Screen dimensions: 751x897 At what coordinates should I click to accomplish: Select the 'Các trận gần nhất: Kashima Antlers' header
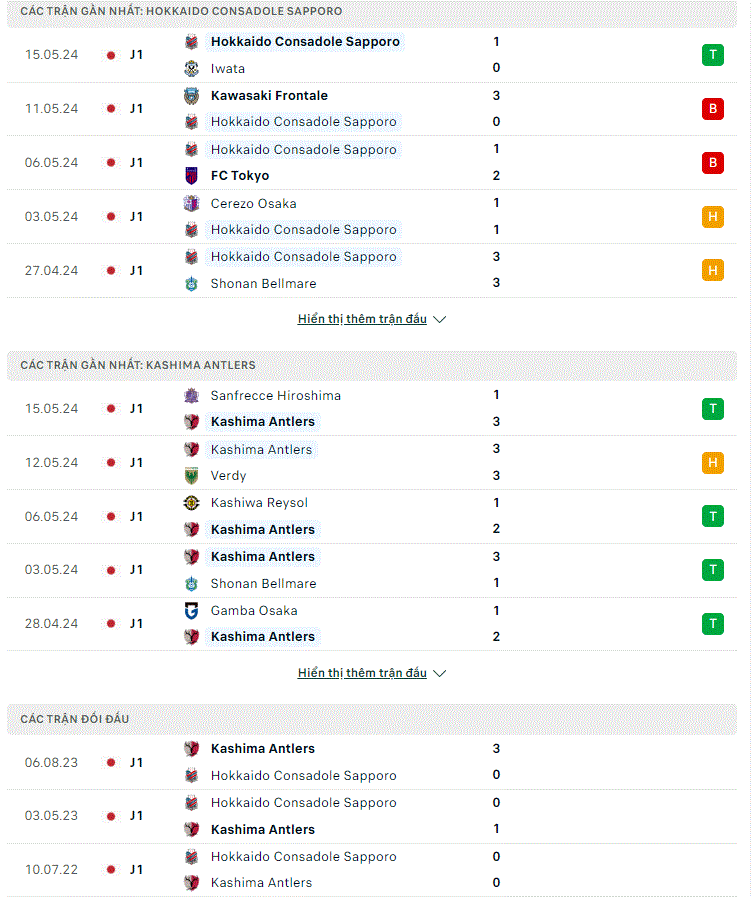coord(372,365)
